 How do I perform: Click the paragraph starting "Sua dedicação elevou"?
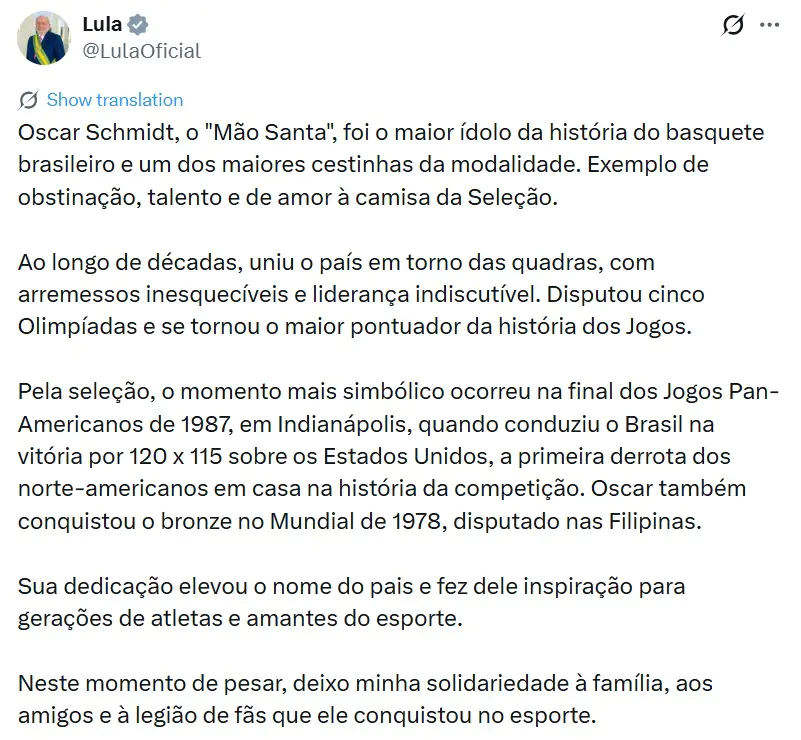point(350,602)
